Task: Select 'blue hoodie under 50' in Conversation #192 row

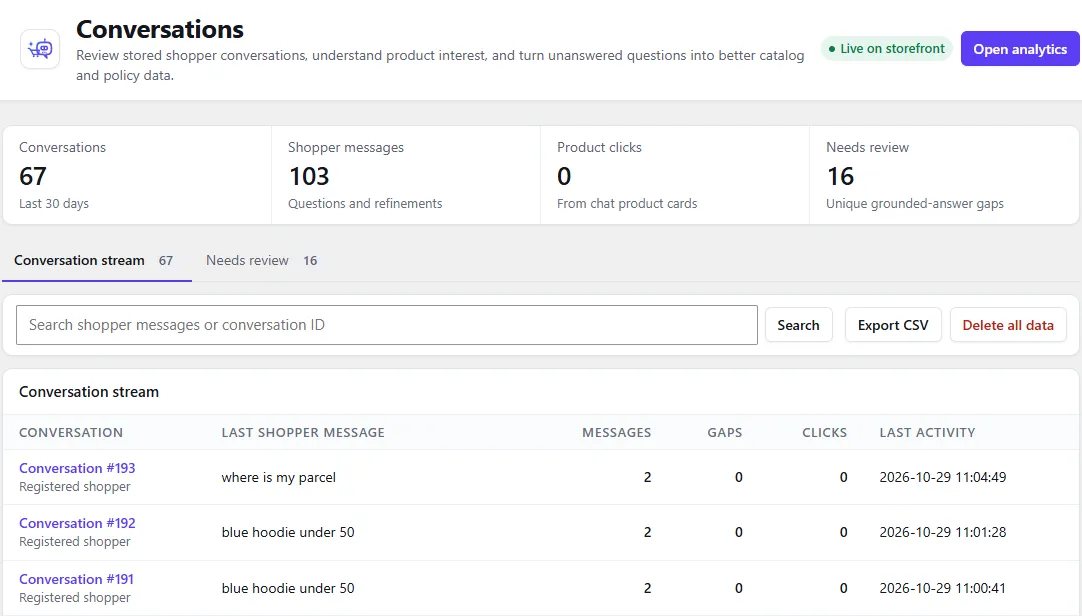Action: pyautogui.click(x=288, y=532)
